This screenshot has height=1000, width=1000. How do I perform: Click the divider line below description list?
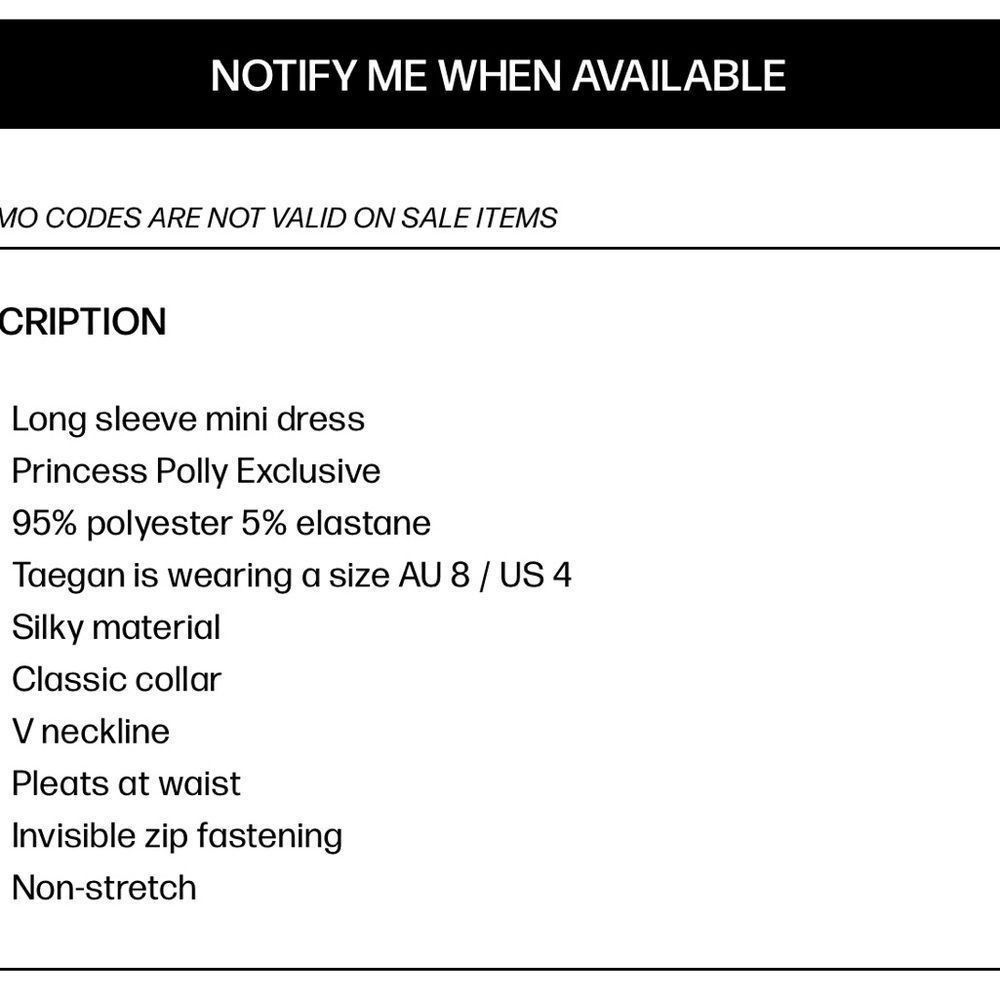(500, 969)
